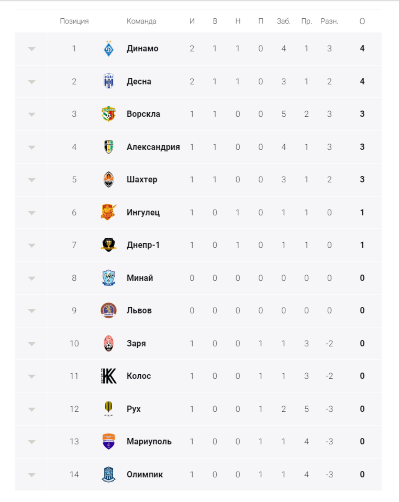Click the Мариуполь team crest
This screenshot has height=502, width=399.
click(x=109, y=441)
